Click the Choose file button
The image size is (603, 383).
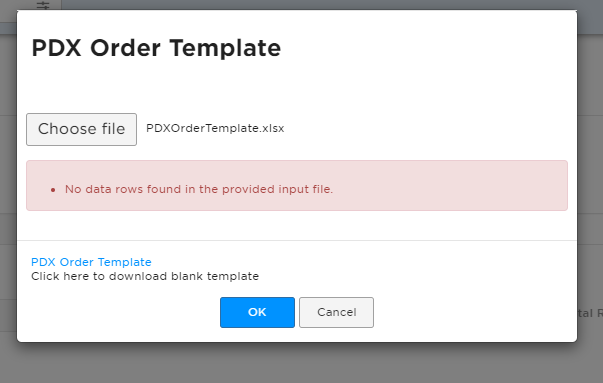(82, 129)
